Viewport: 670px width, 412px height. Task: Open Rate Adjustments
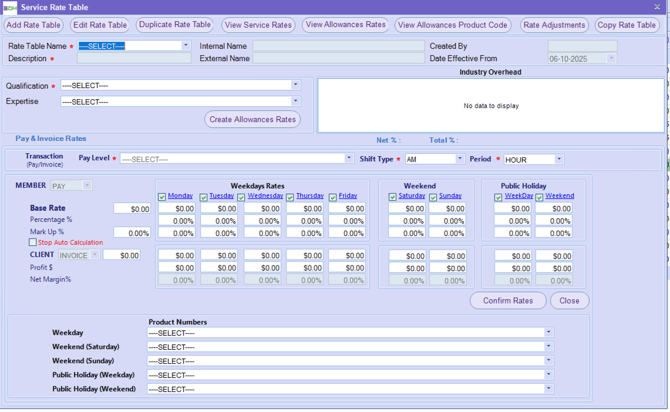pyautogui.click(x=554, y=25)
